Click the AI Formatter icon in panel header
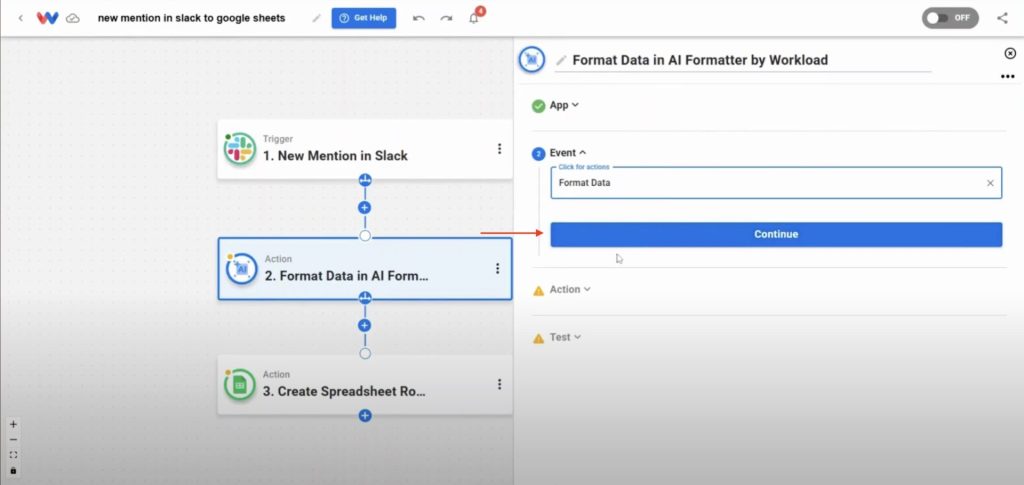 point(532,59)
